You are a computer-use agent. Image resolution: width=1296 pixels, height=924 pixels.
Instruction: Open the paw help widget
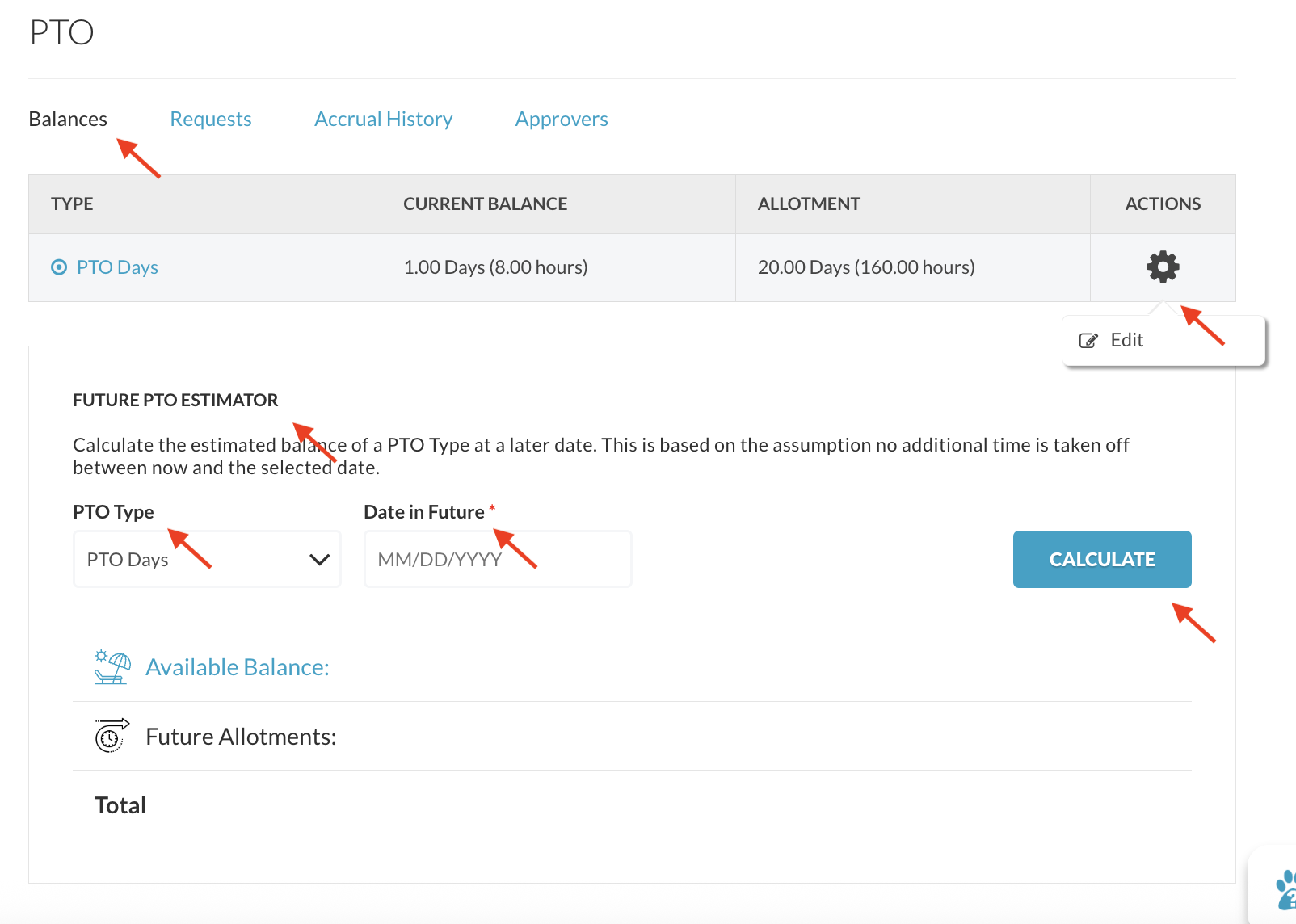pos(1283,890)
